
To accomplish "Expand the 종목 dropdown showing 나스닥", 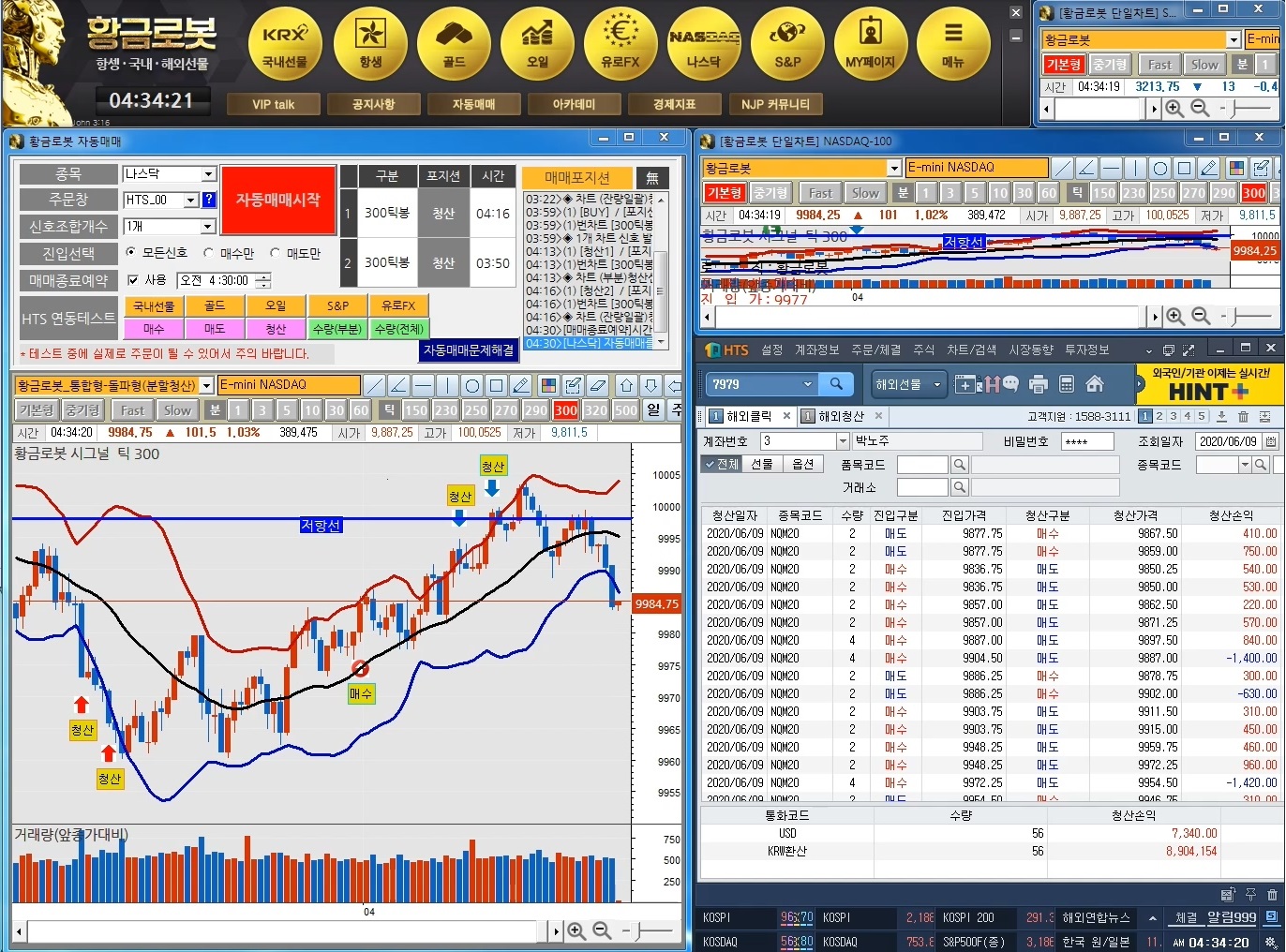I will click(x=209, y=174).
